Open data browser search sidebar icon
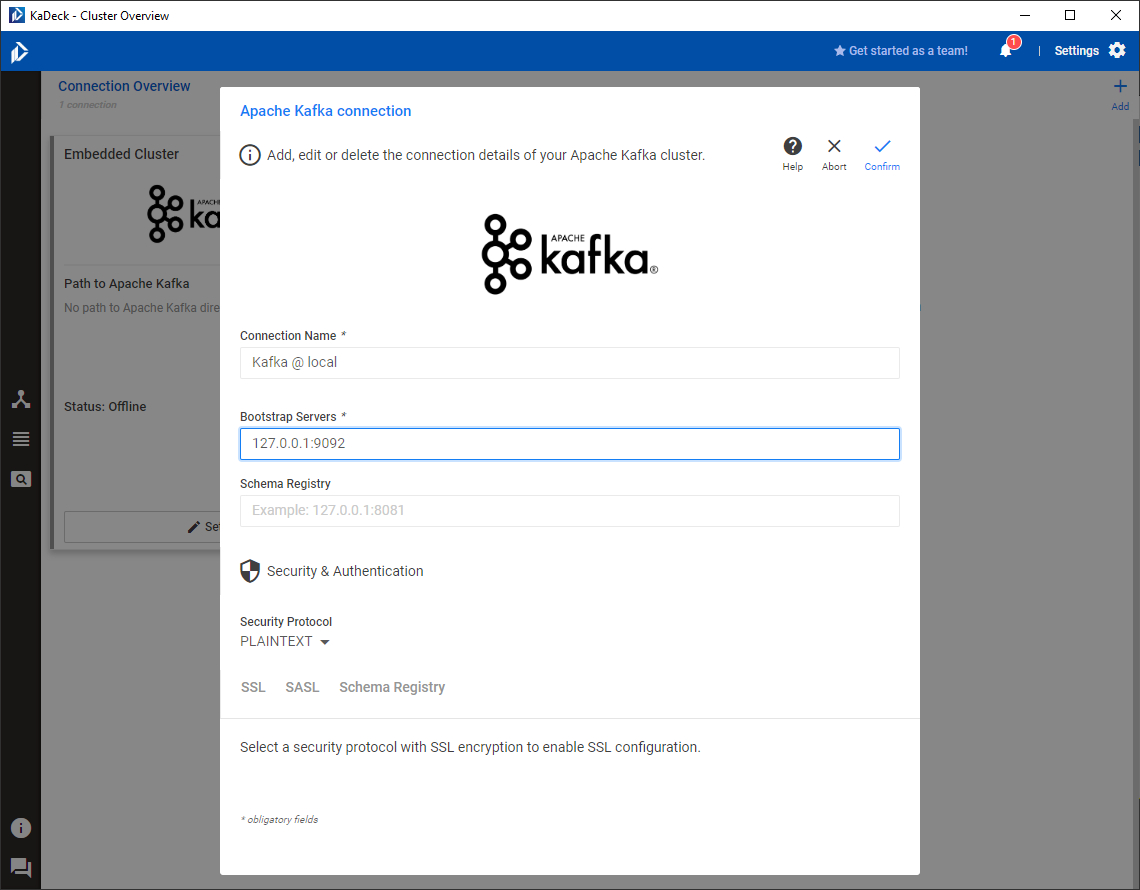This screenshot has height=890, width=1140. [x=21, y=479]
